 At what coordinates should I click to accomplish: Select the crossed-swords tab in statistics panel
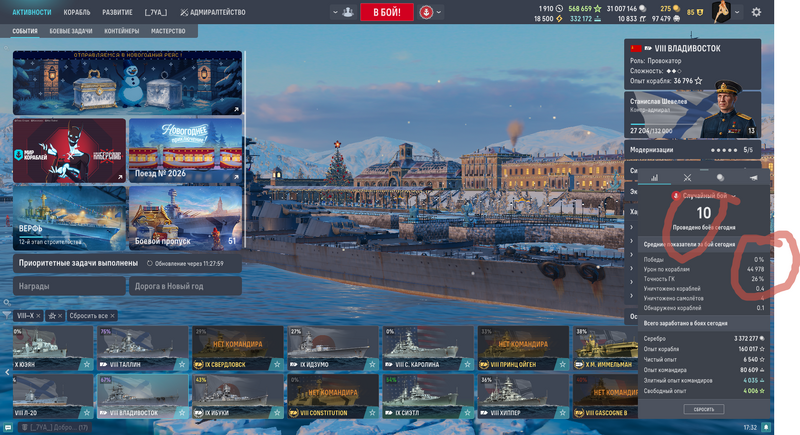point(687,178)
